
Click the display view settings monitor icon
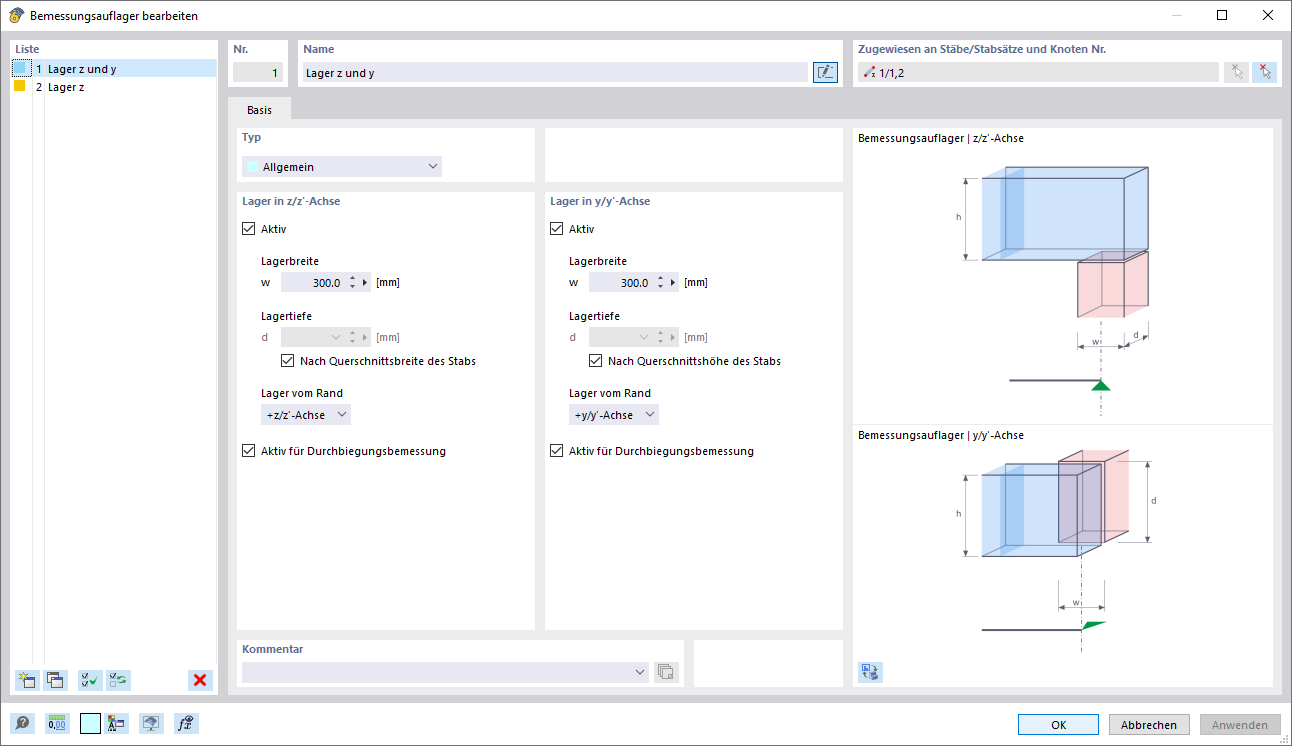(151, 724)
